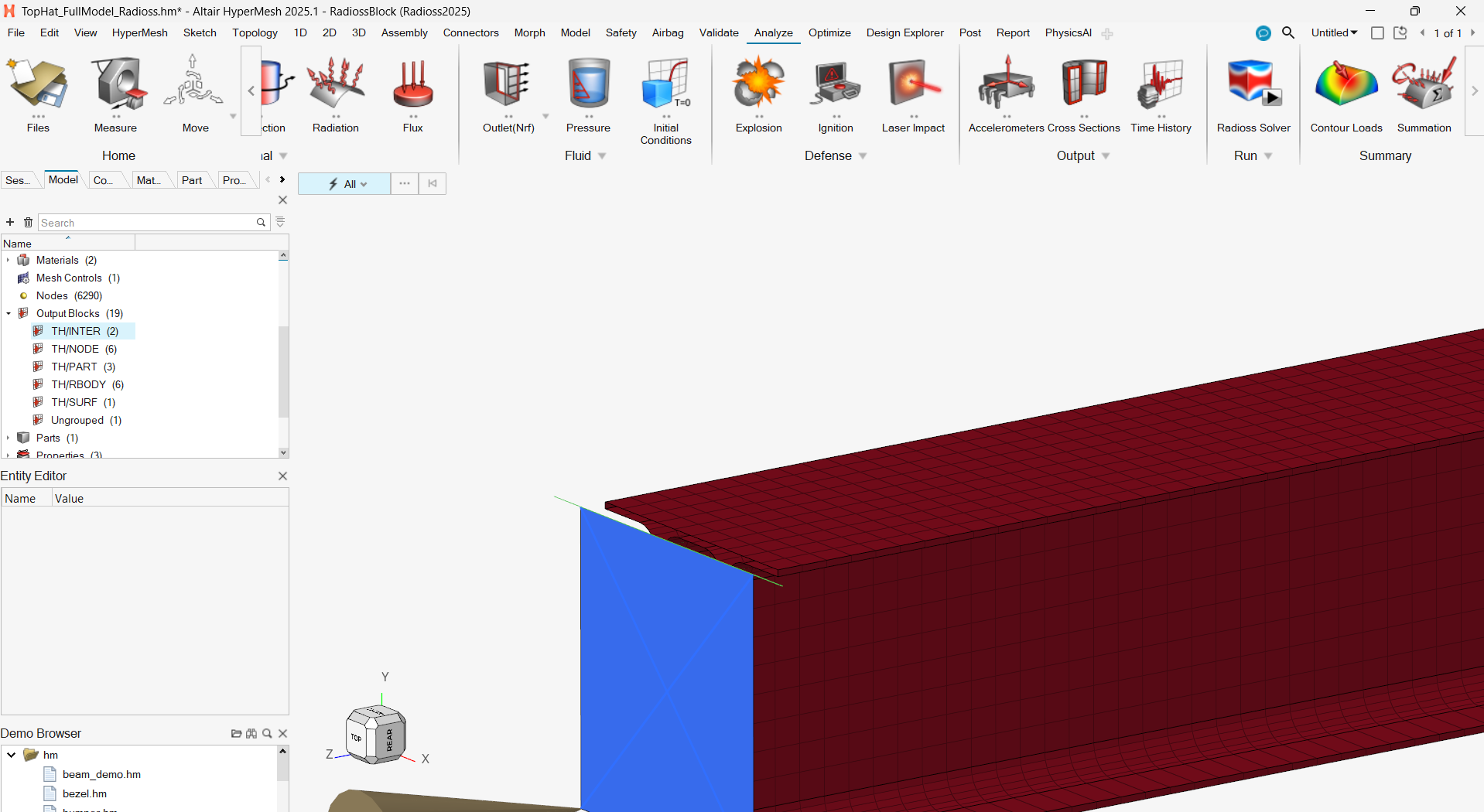Select the Cross Sections tool
1484x812 pixels.
[x=1084, y=94]
